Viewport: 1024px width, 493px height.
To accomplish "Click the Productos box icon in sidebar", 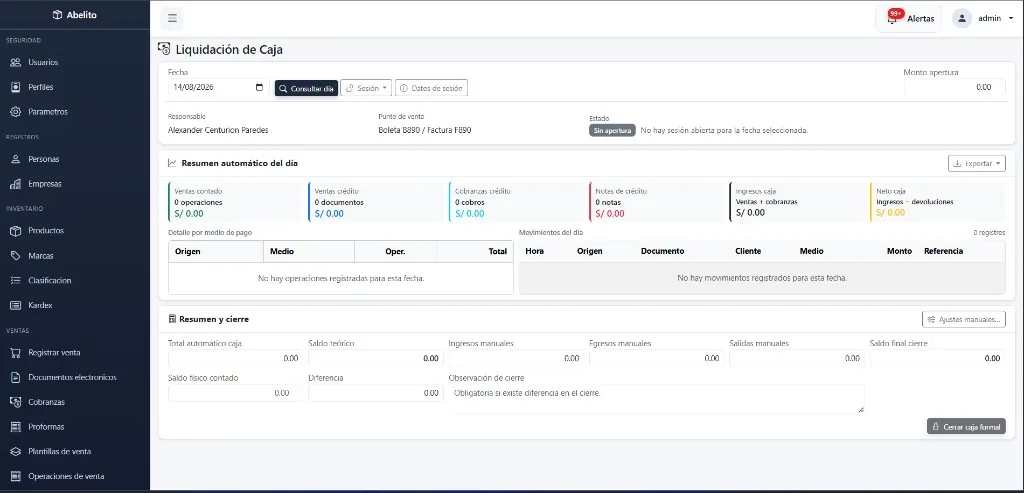I will (16, 231).
